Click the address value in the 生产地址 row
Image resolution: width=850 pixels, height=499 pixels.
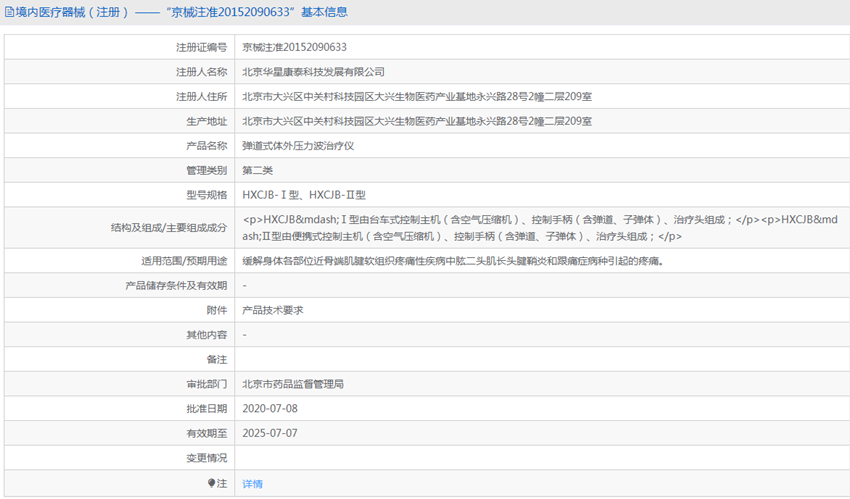(x=417, y=121)
